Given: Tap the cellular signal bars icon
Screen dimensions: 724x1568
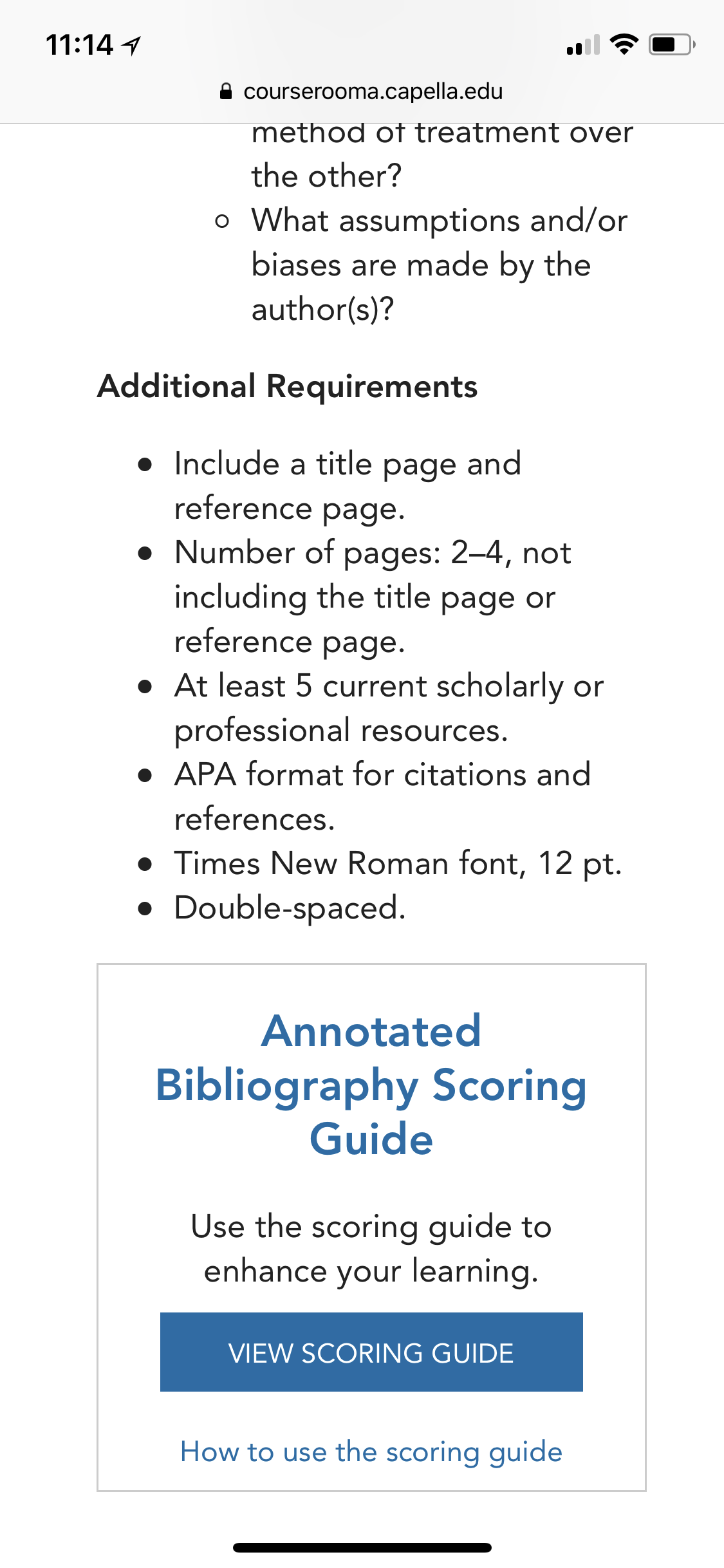Looking at the screenshot, I should pyautogui.click(x=583, y=45).
